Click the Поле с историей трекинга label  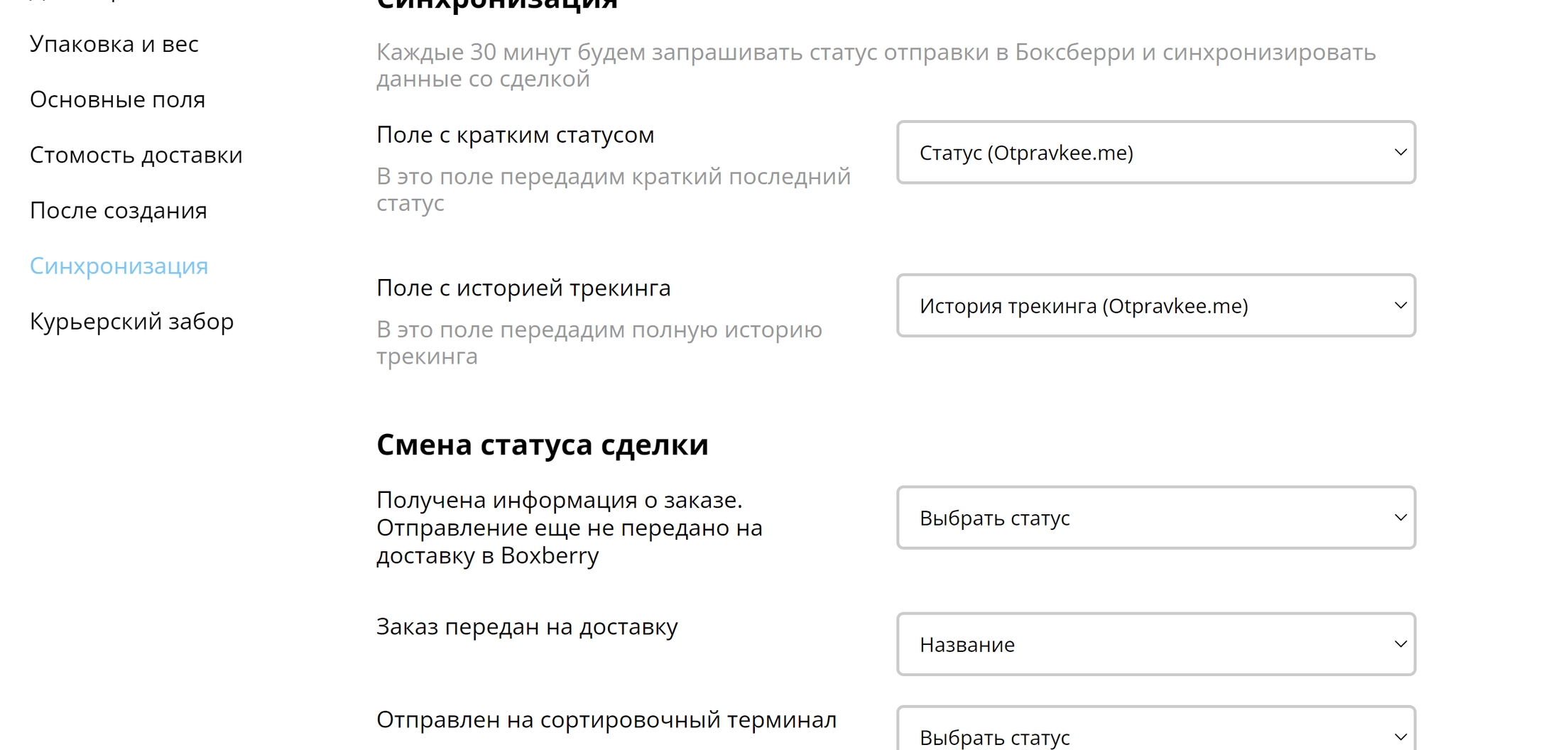click(523, 288)
